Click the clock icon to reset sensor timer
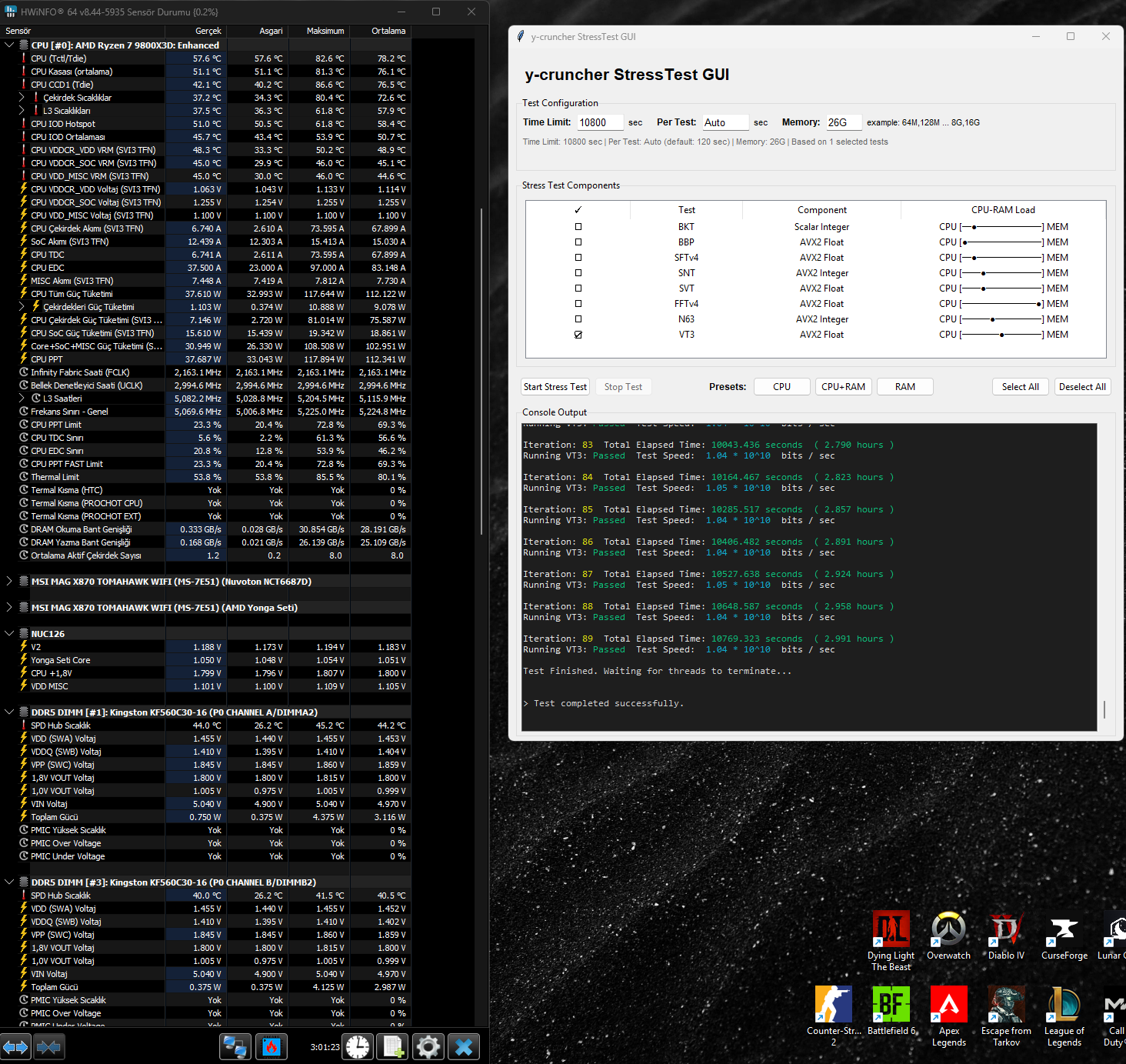 pos(358,1047)
